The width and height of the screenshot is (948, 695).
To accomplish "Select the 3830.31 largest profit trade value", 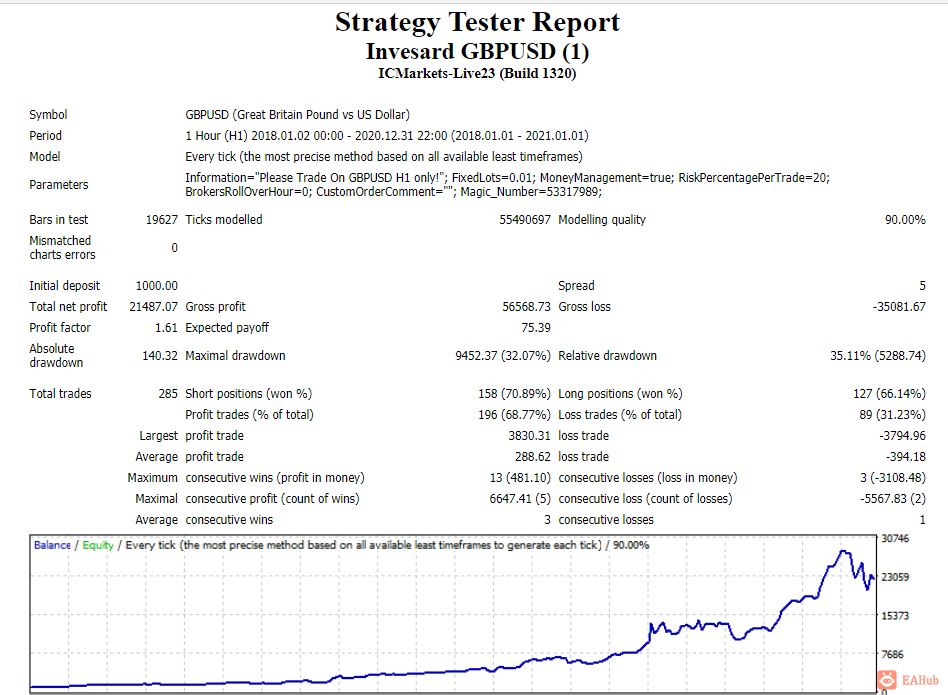I will (530, 436).
